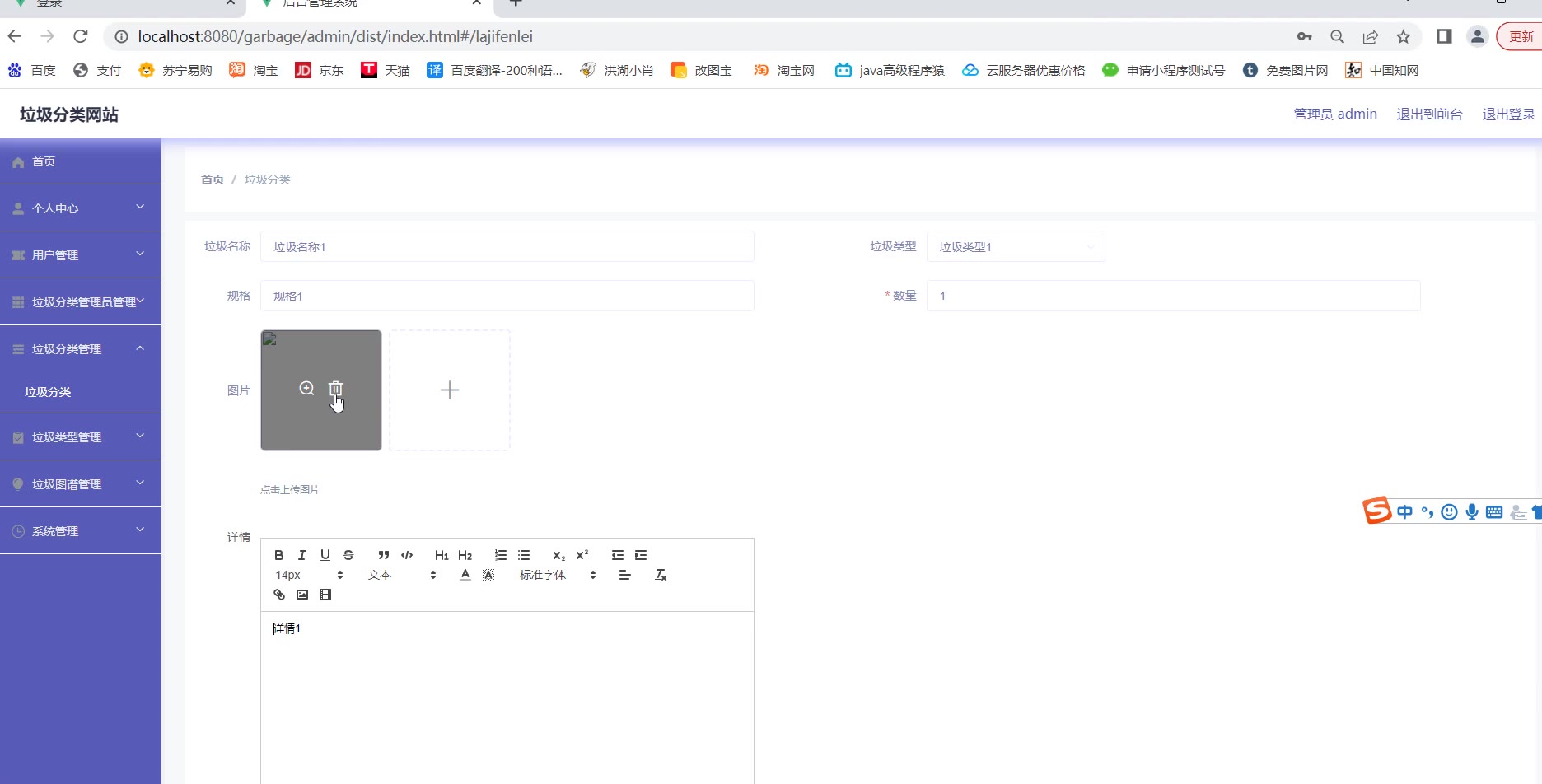Screen dimensions: 1542x784
Task: Click into the 详情 editor text area
Action: tap(507, 698)
